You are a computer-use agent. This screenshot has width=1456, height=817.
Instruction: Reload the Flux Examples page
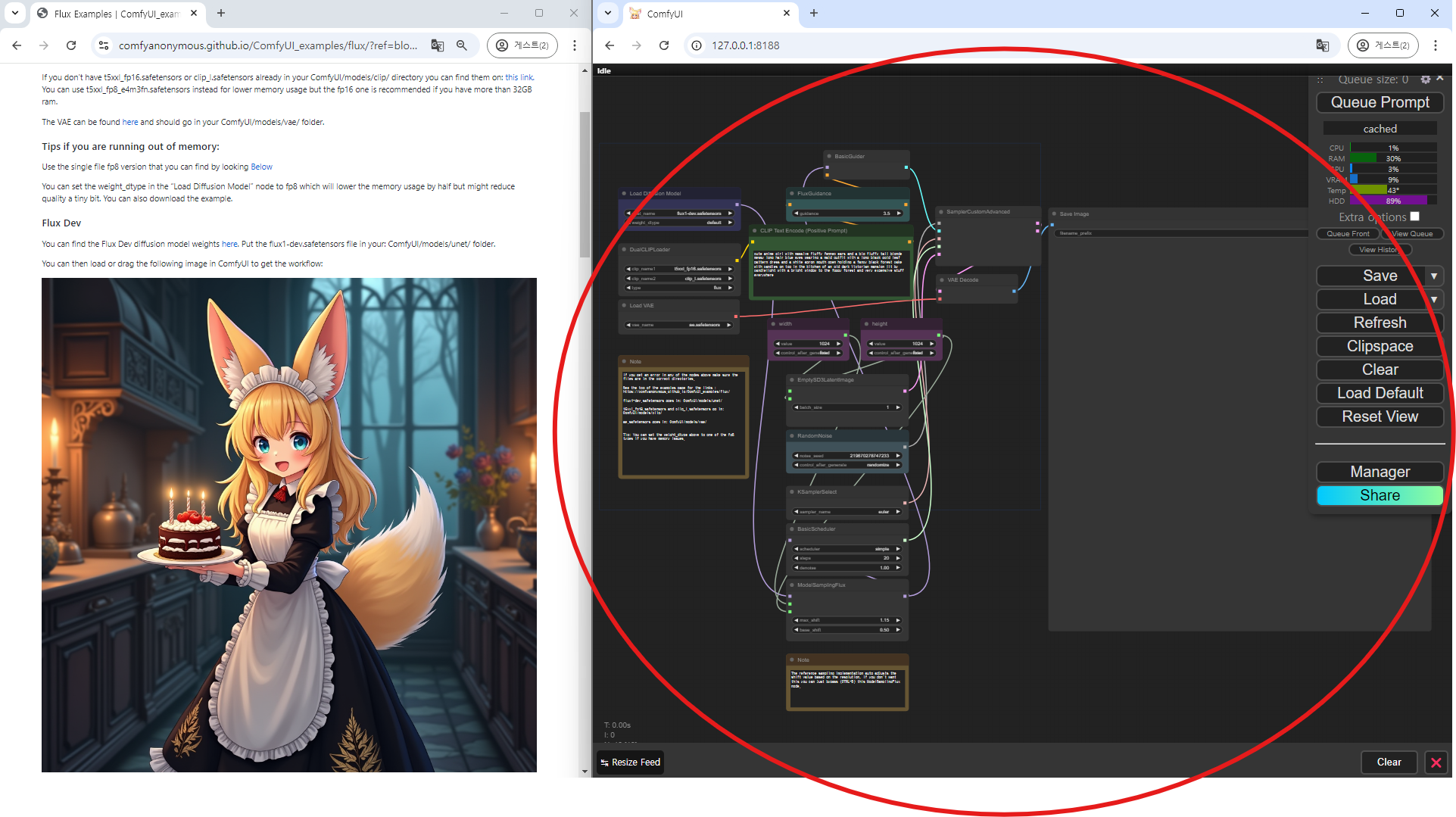pyautogui.click(x=71, y=45)
